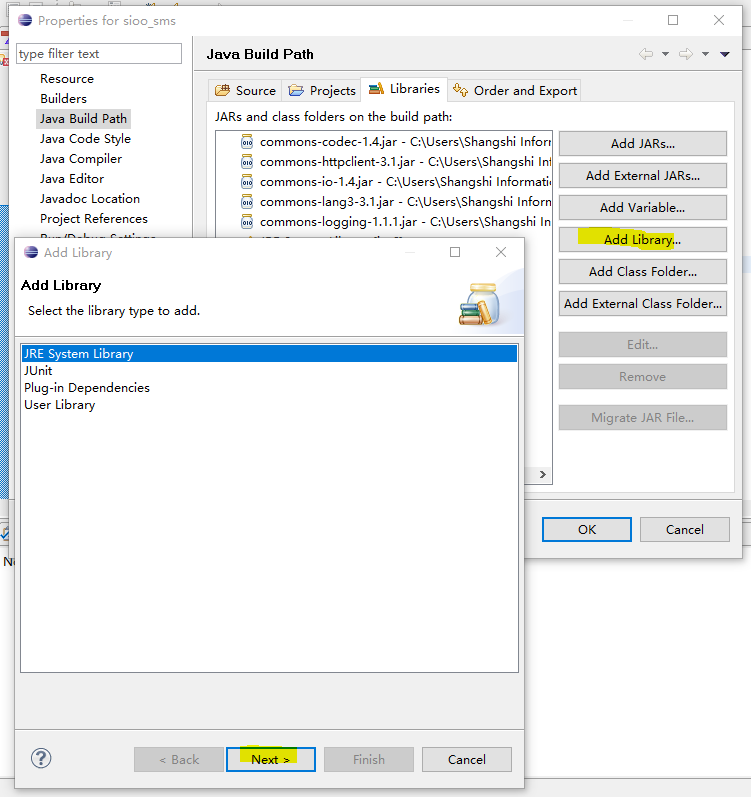Click the commons-lang3-3.1.jar file icon
The width and height of the screenshot is (751, 797).
point(247,202)
